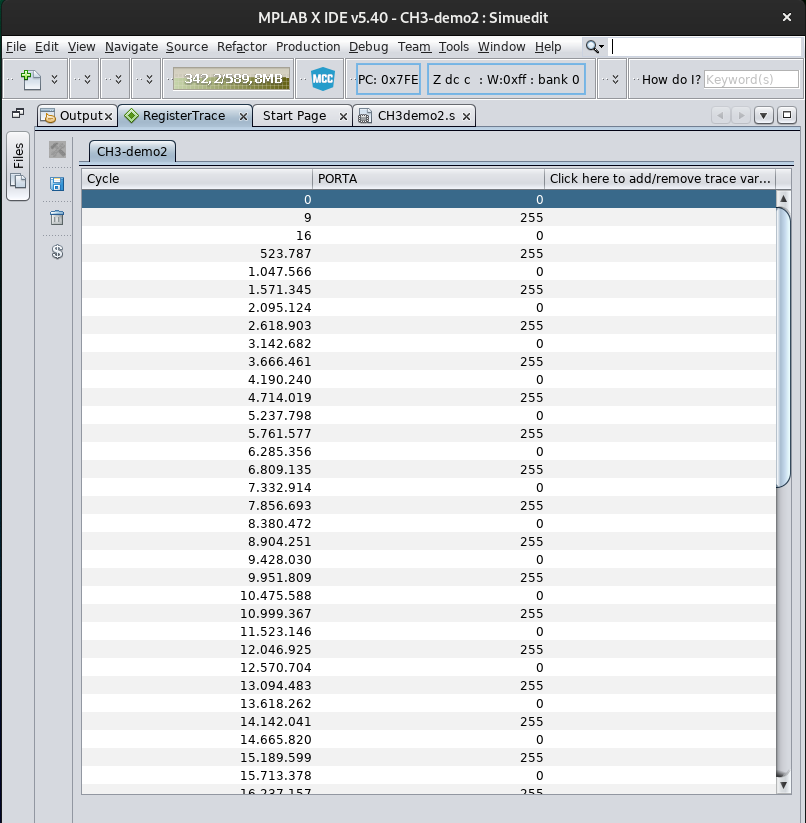This screenshot has height=823, width=806.
Task: Select the row with cycle 15.713.378
Action: pyautogui.click(x=429, y=776)
